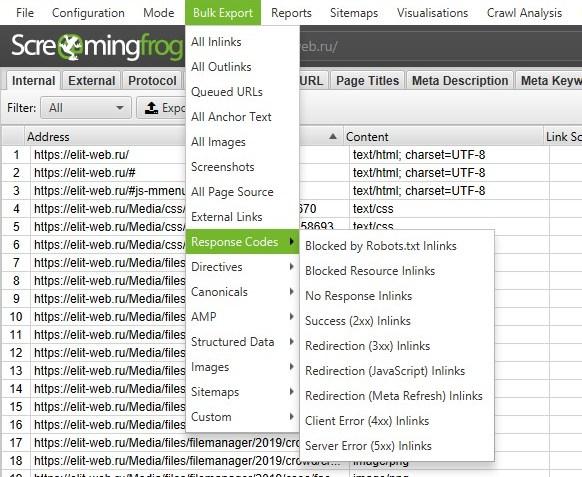This screenshot has width=582, height=477.
Task: Export Redirection (JavaScript) Inlinks
Action: click(x=397, y=371)
